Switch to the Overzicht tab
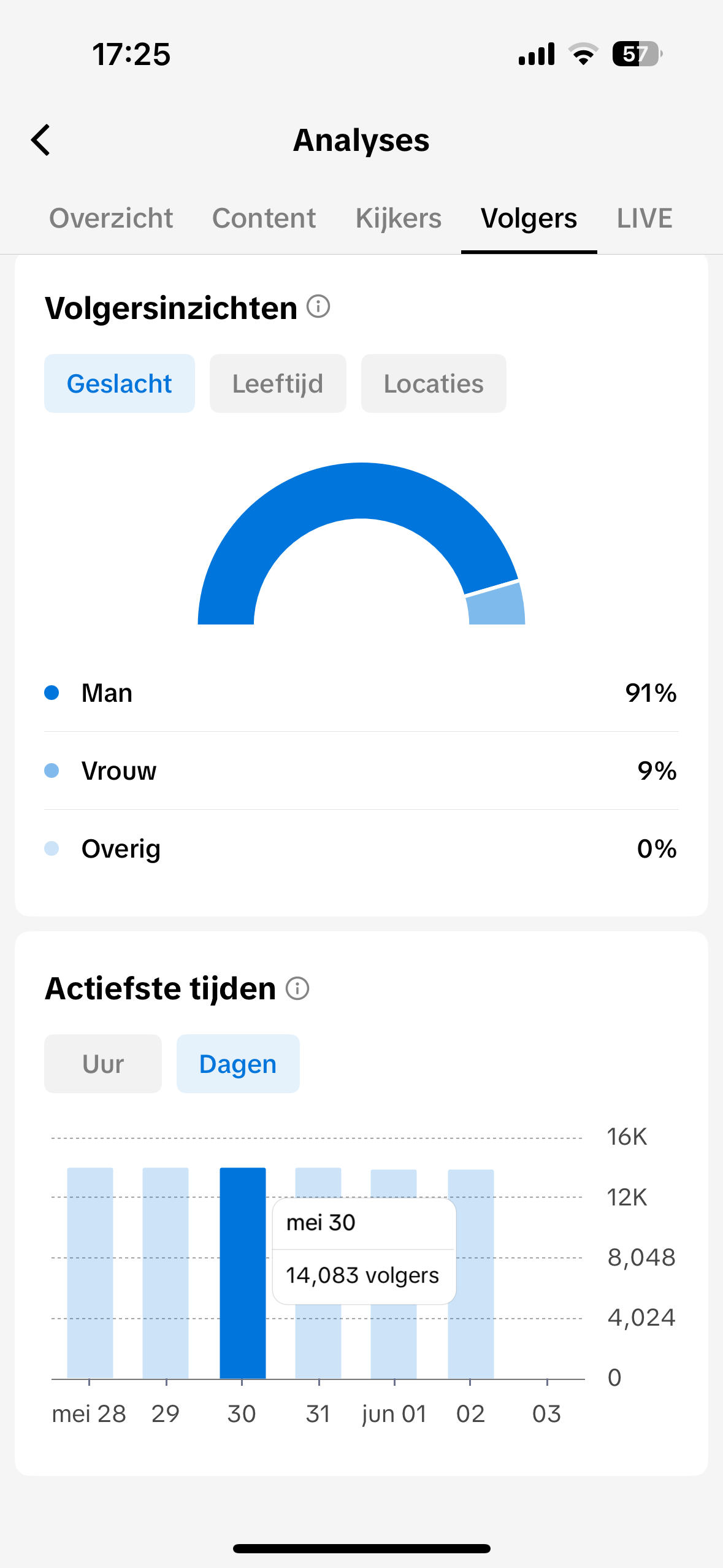The height and width of the screenshot is (1568, 723). tap(111, 218)
